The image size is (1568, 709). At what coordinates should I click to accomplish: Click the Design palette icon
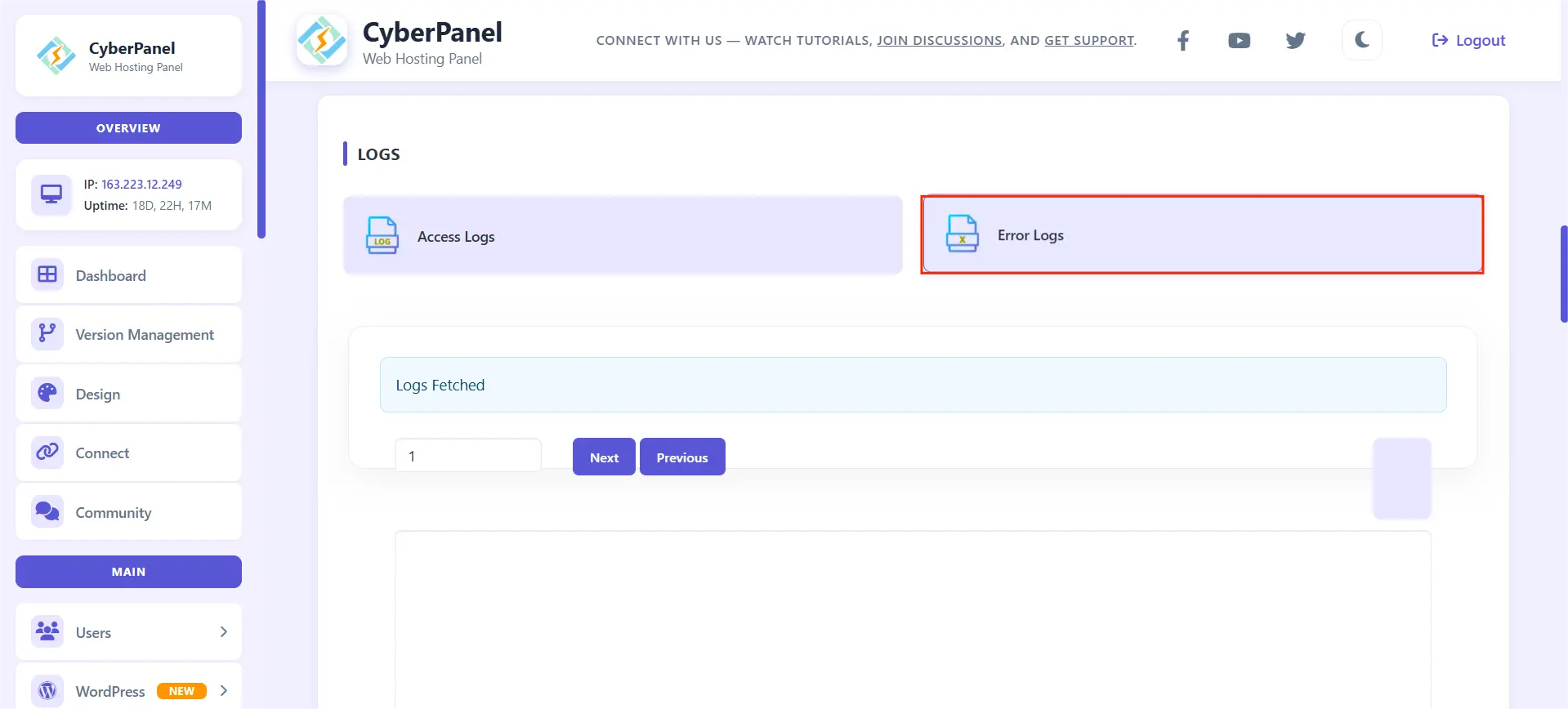[47, 393]
